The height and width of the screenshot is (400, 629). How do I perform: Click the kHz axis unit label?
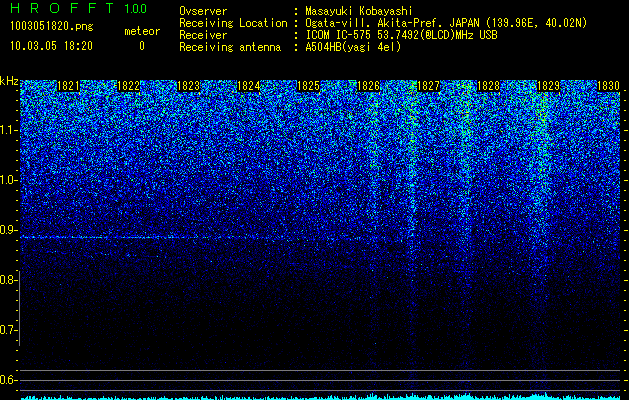(9, 81)
